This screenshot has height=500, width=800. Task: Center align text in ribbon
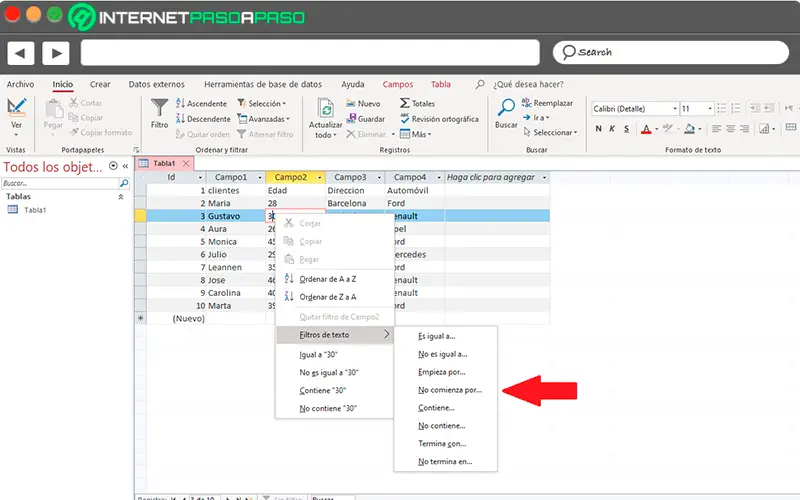731,129
